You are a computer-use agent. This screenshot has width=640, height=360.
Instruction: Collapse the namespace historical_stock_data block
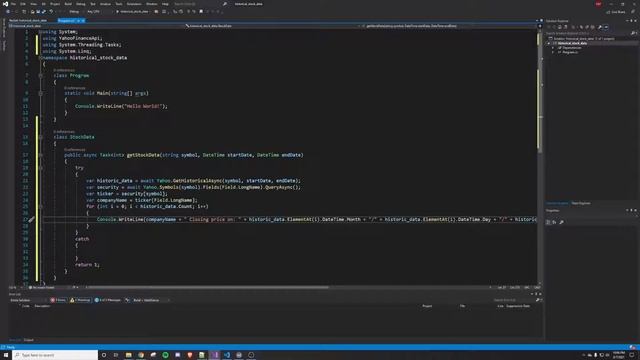40,58
